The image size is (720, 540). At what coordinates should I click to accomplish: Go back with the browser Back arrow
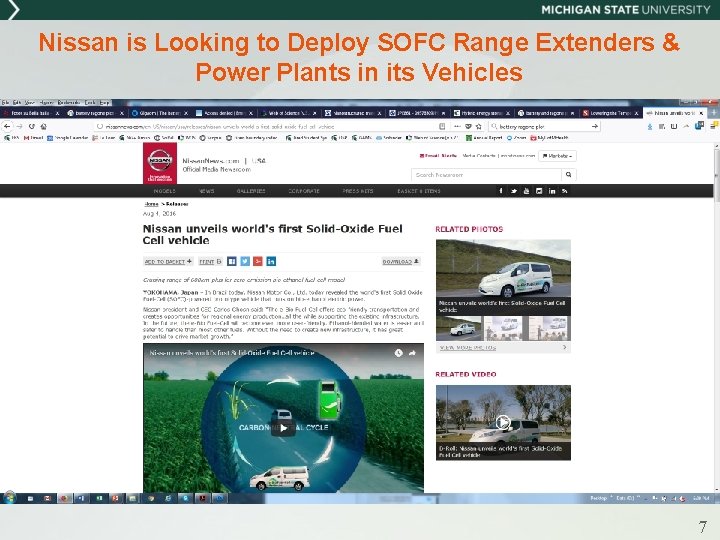pos(7,126)
